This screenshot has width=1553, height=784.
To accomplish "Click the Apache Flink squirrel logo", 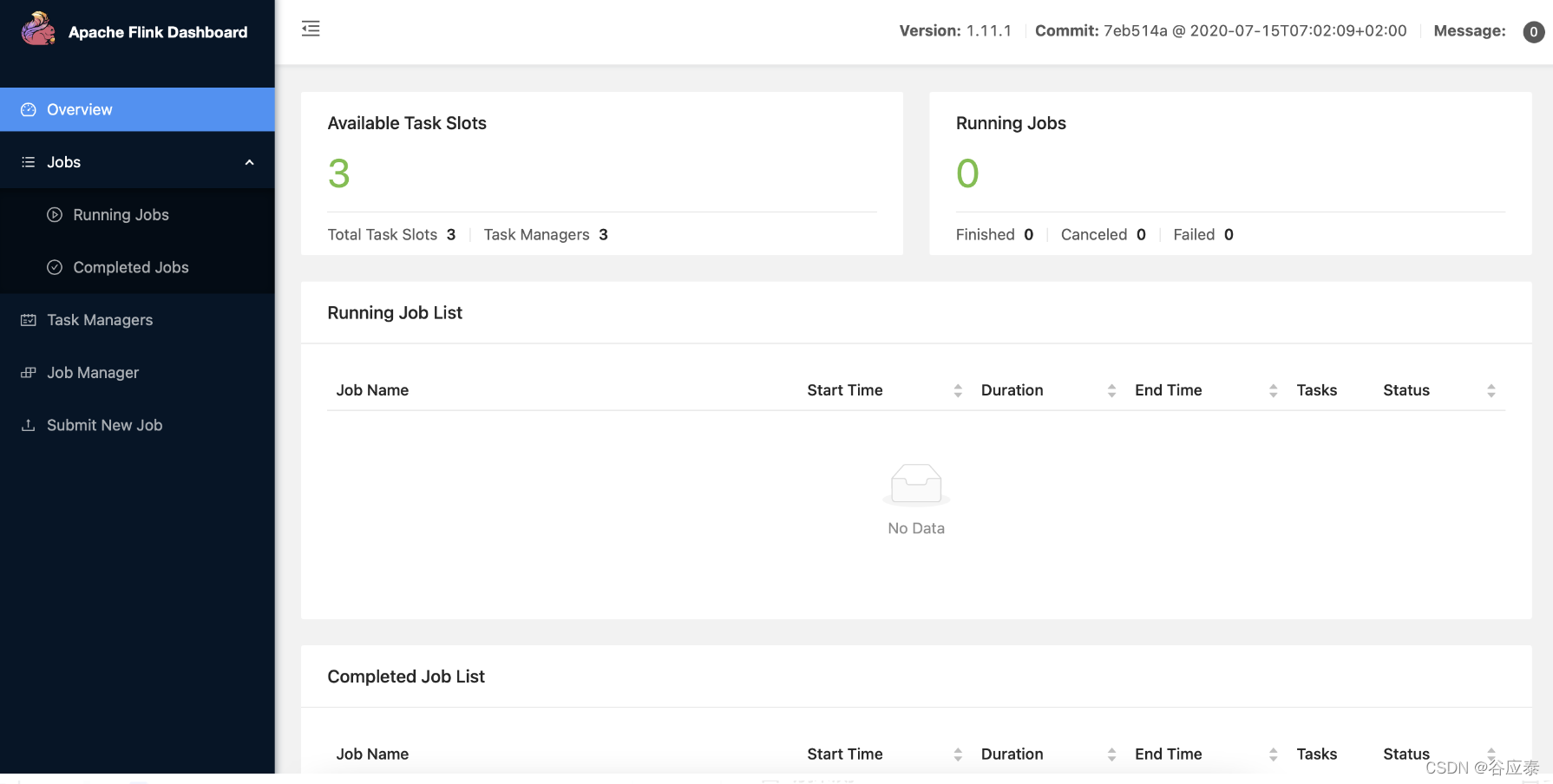I will tap(38, 29).
